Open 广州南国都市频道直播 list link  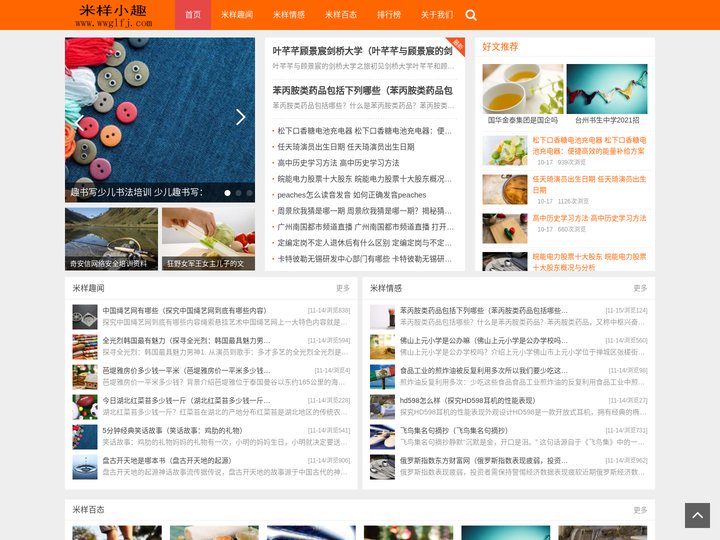coord(365,227)
